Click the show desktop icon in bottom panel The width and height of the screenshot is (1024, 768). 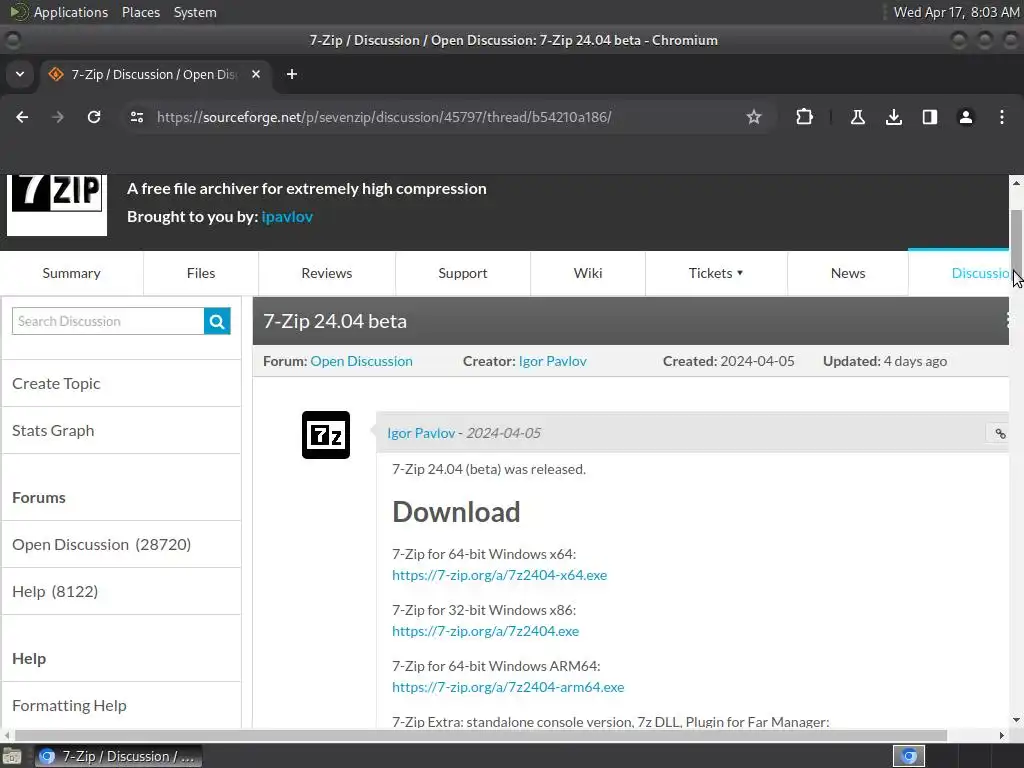pos(12,756)
